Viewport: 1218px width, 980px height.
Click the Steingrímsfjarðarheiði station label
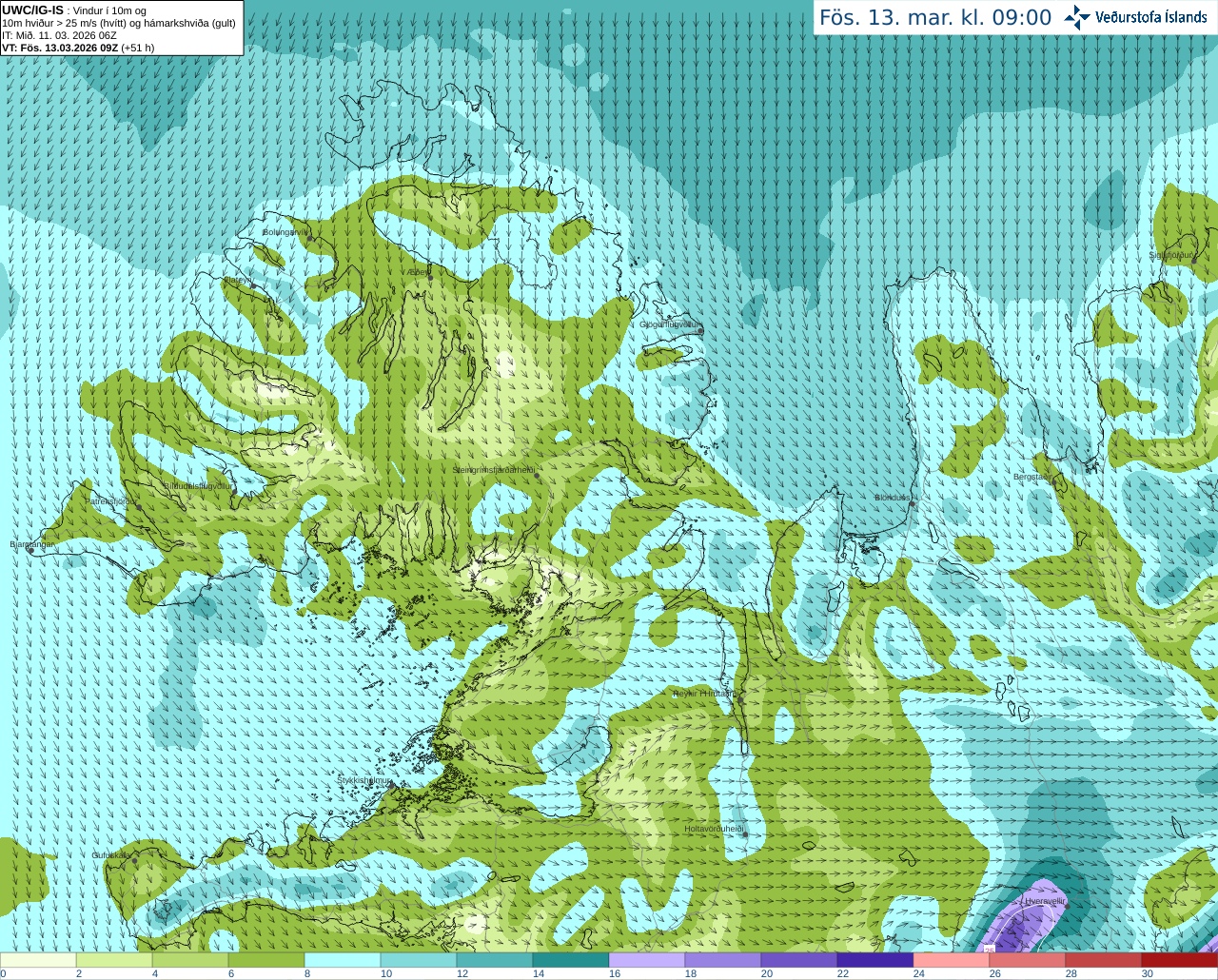pos(494,470)
